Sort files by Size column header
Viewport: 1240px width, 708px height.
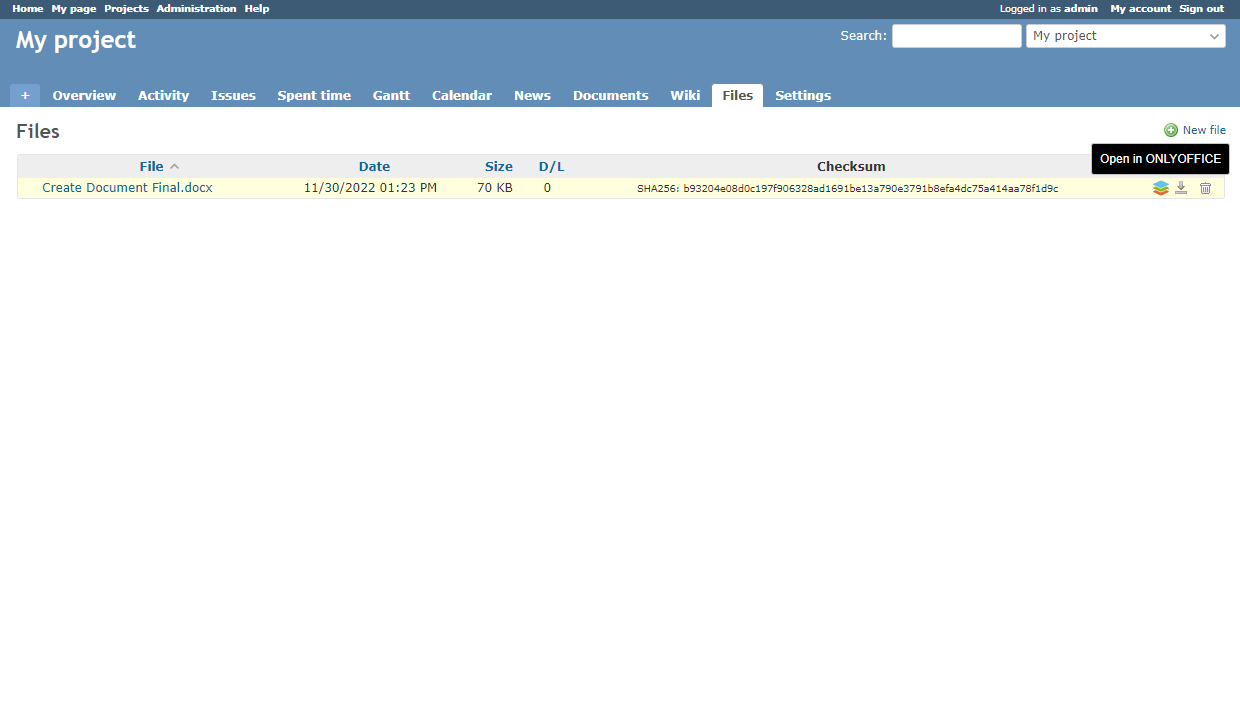pos(498,167)
